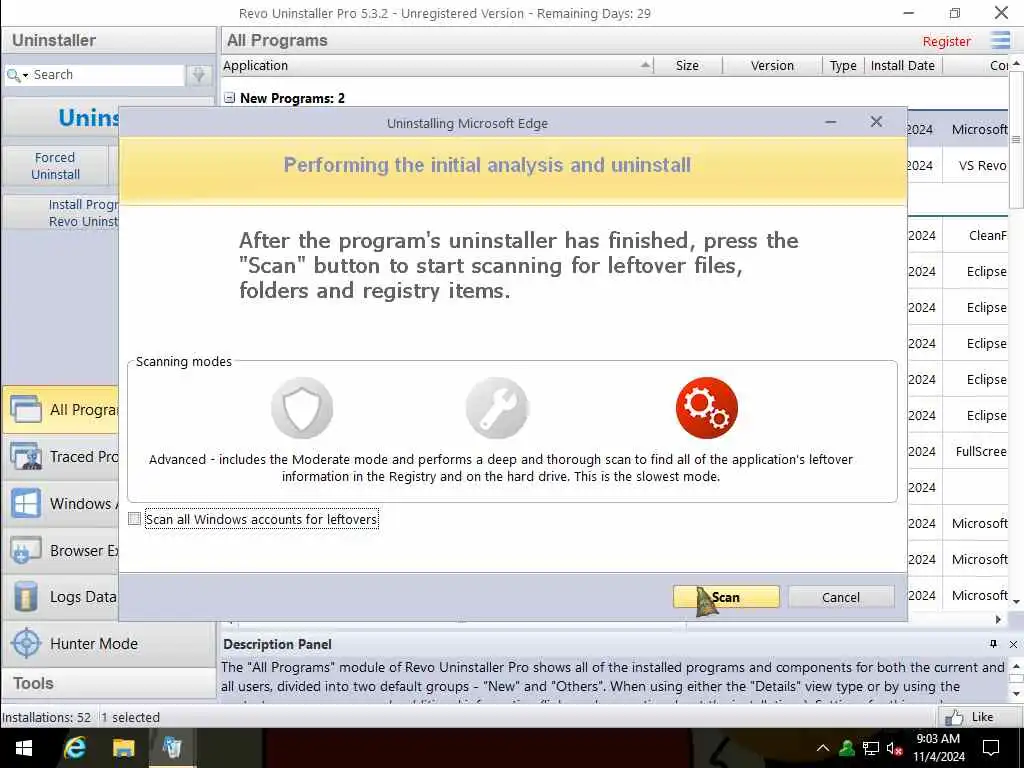Minimize the Uninstalling Microsoft Edge dialog
Viewport: 1024px width, 768px height.
[x=831, y=122]
